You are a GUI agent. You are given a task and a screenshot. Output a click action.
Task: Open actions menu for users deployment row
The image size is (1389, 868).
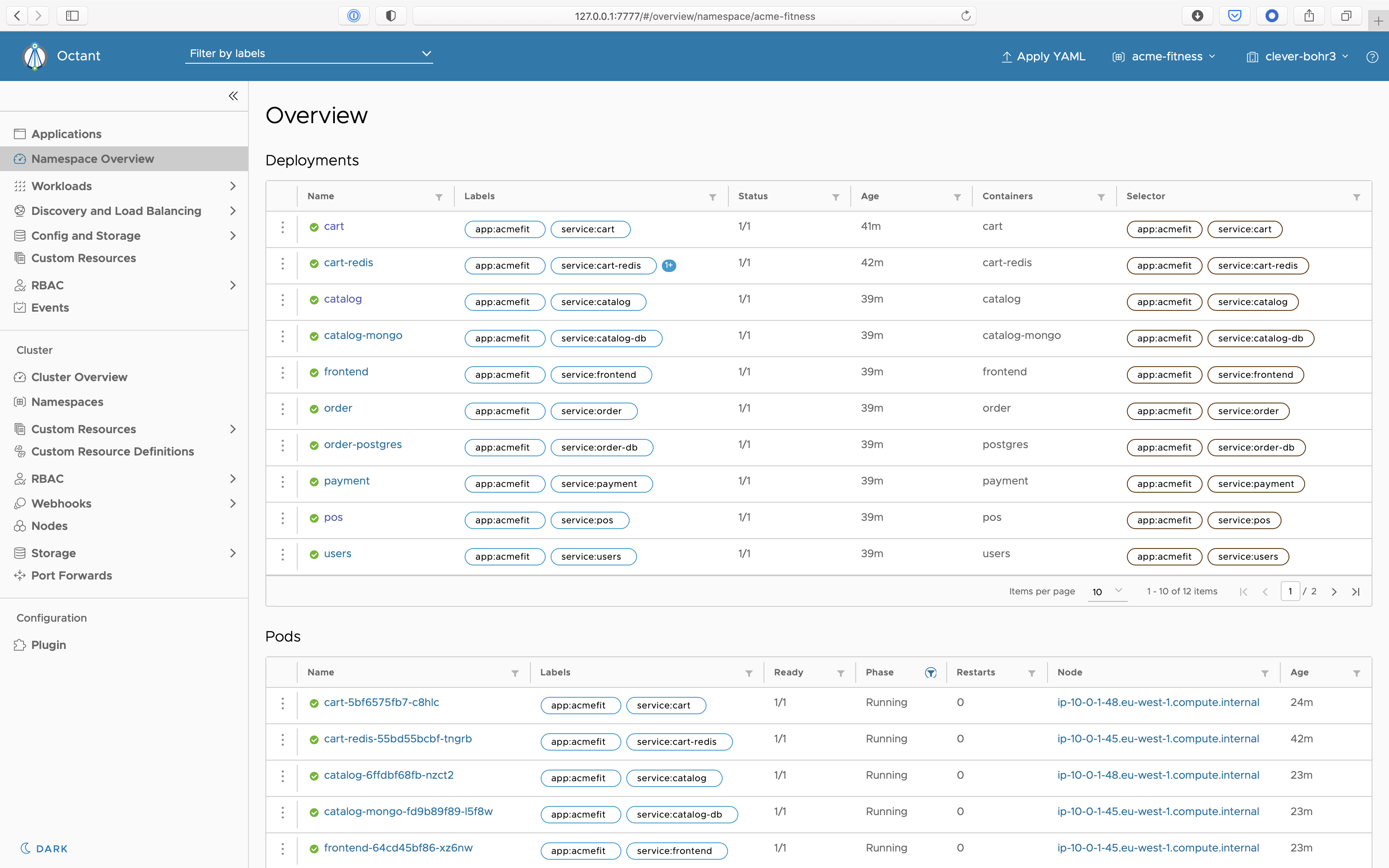[282, 555]
